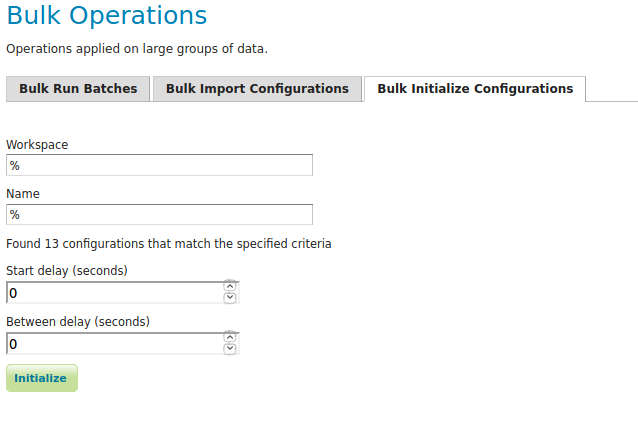
Task: Click the Between delay (seconds) label
Action: point(78,321)
